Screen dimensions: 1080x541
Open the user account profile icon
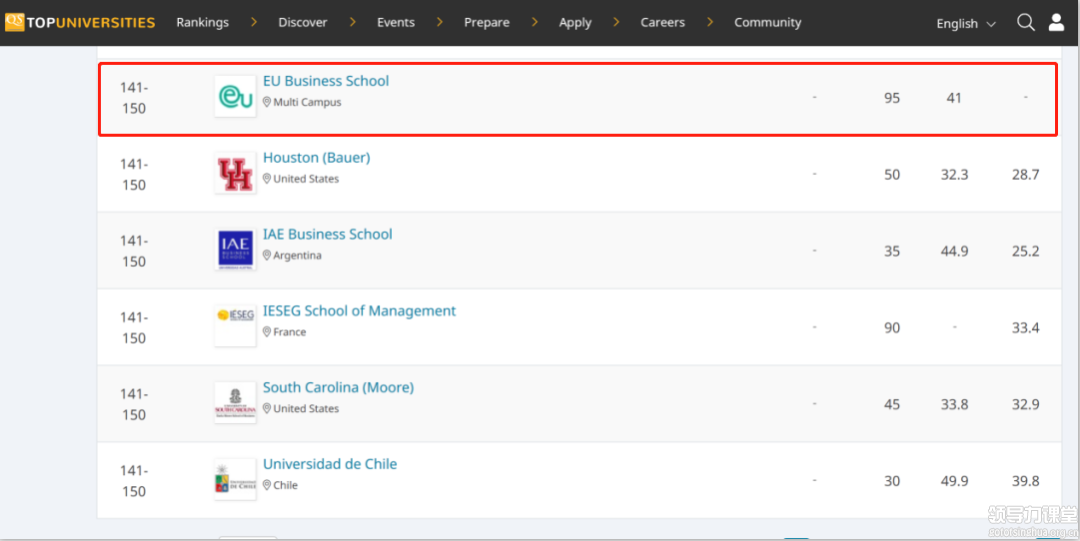point(1057,23)
